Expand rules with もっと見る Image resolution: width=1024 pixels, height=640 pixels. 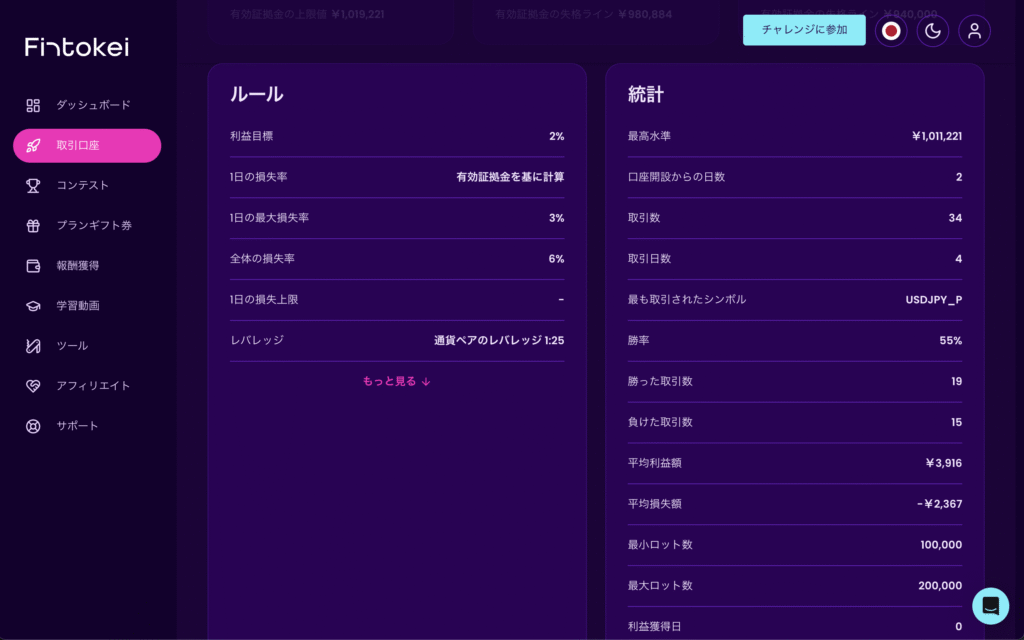396,381
